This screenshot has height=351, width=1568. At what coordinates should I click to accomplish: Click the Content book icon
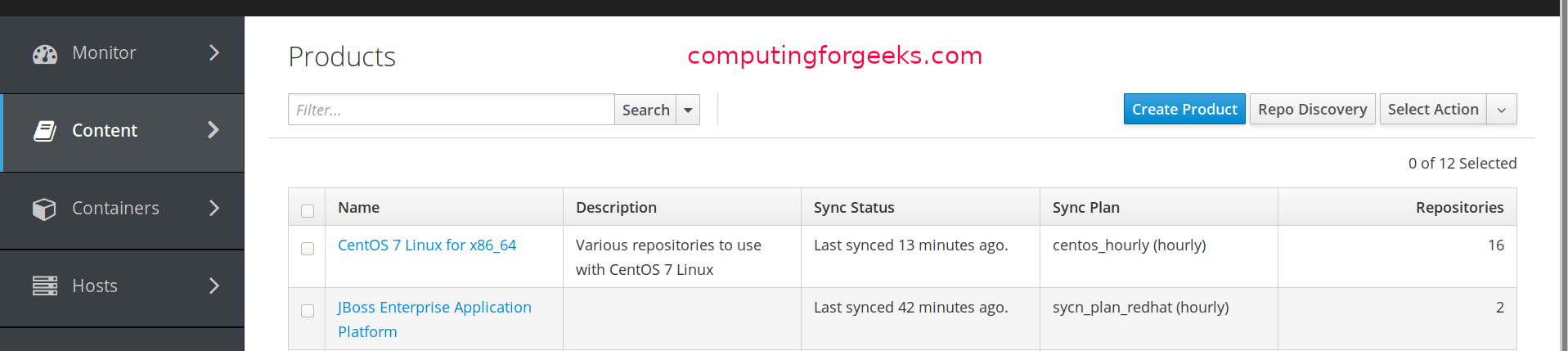click(x=45, y=131)
